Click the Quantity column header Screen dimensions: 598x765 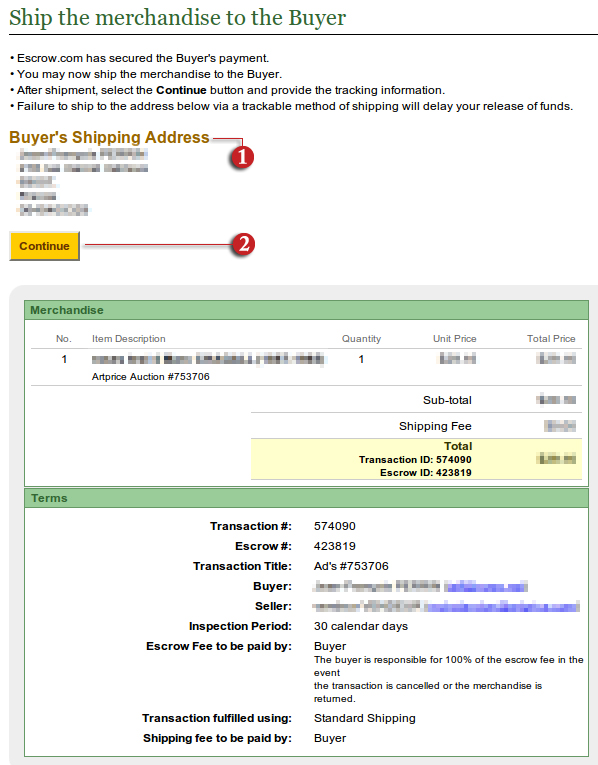click(x=361, y=339)
